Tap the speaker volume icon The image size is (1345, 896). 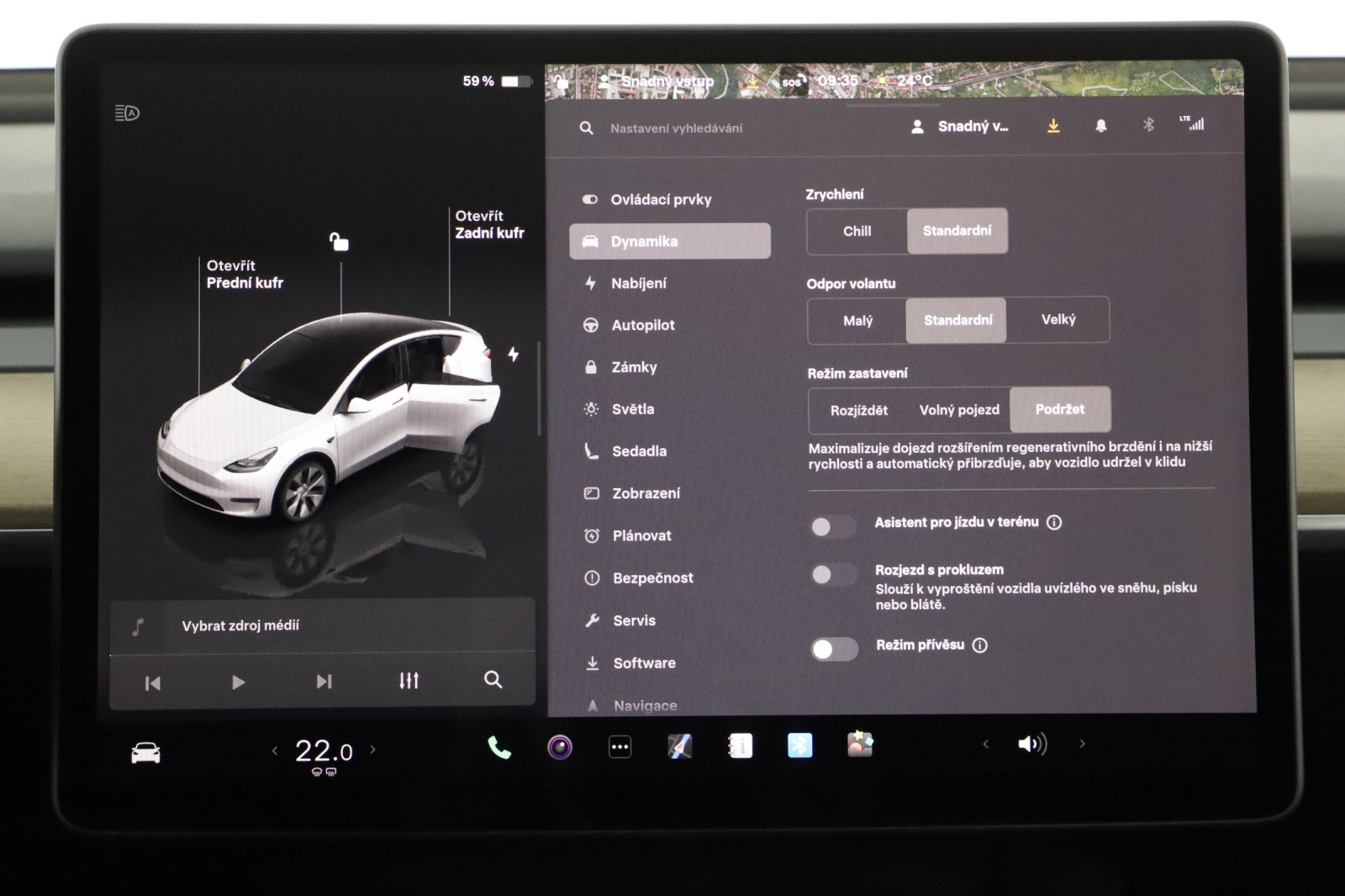(x=1032, y=744)
